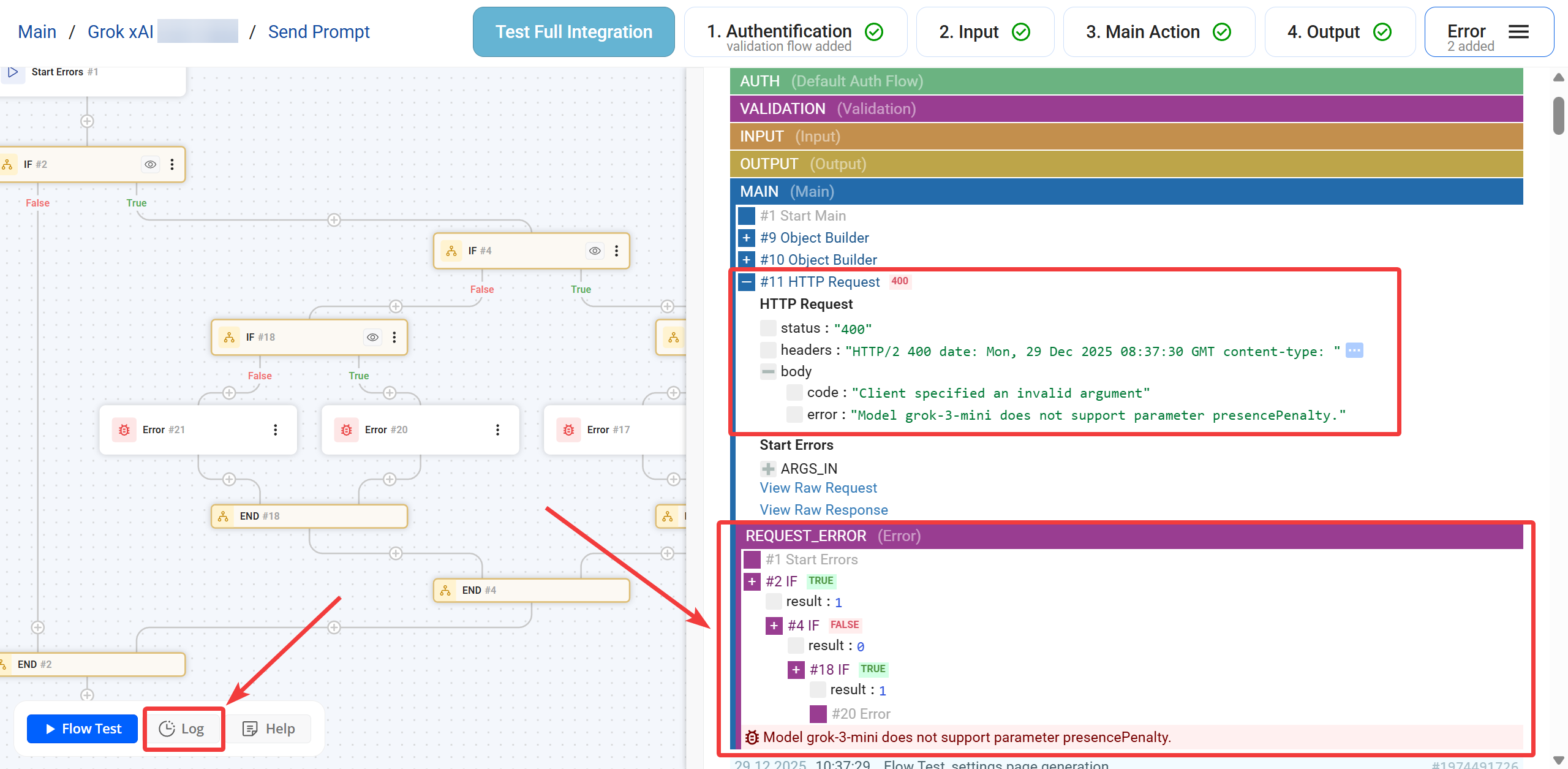
Task: Click the plus connector below Start Errors node
Action: click(87, 121)
